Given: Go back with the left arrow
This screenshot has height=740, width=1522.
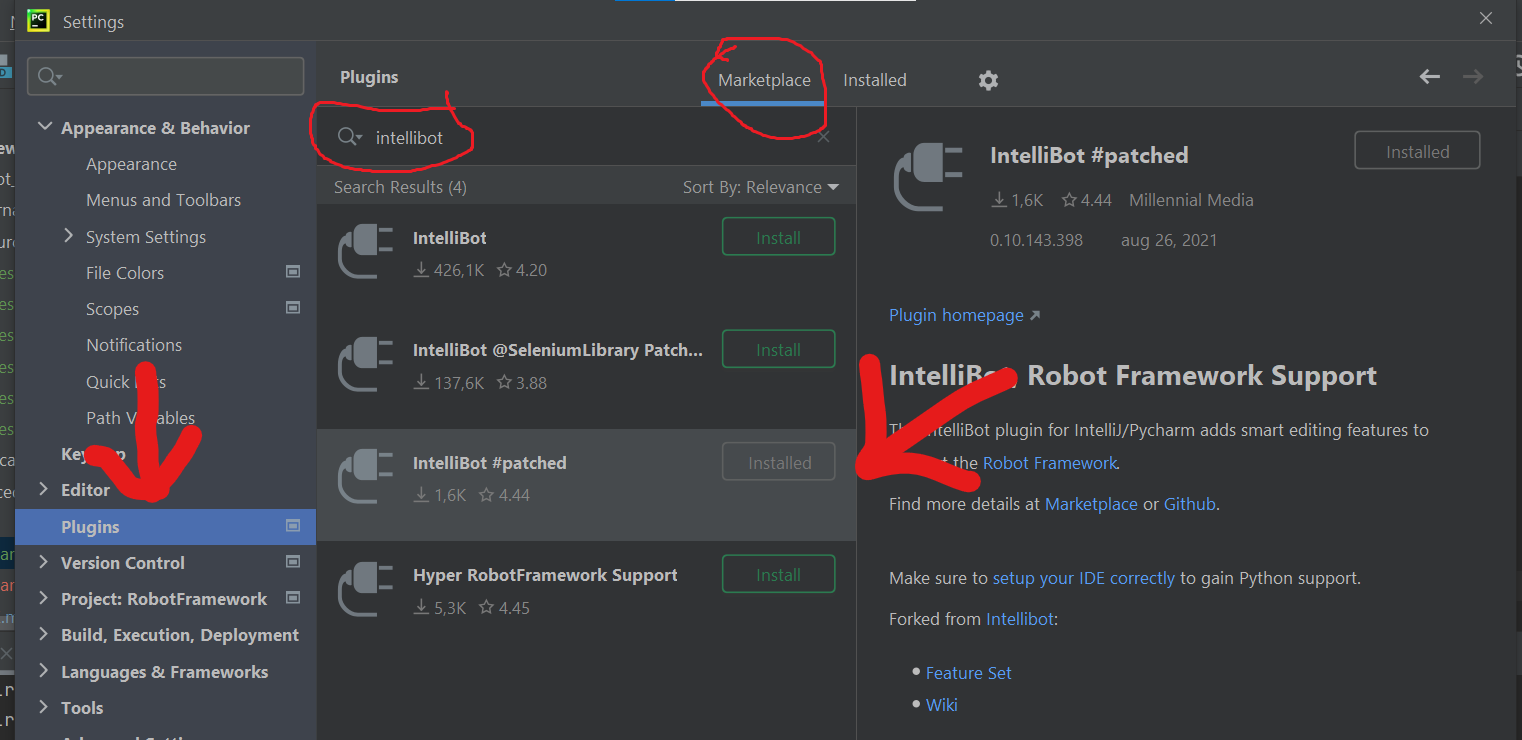Looking at the screenshot, I should click(1430, 77).
